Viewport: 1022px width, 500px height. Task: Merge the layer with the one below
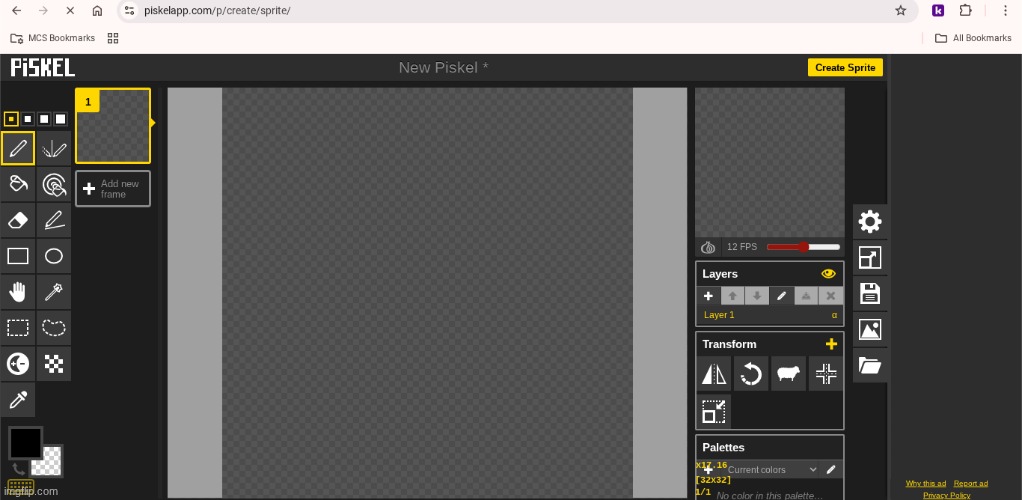pos(806,296)
